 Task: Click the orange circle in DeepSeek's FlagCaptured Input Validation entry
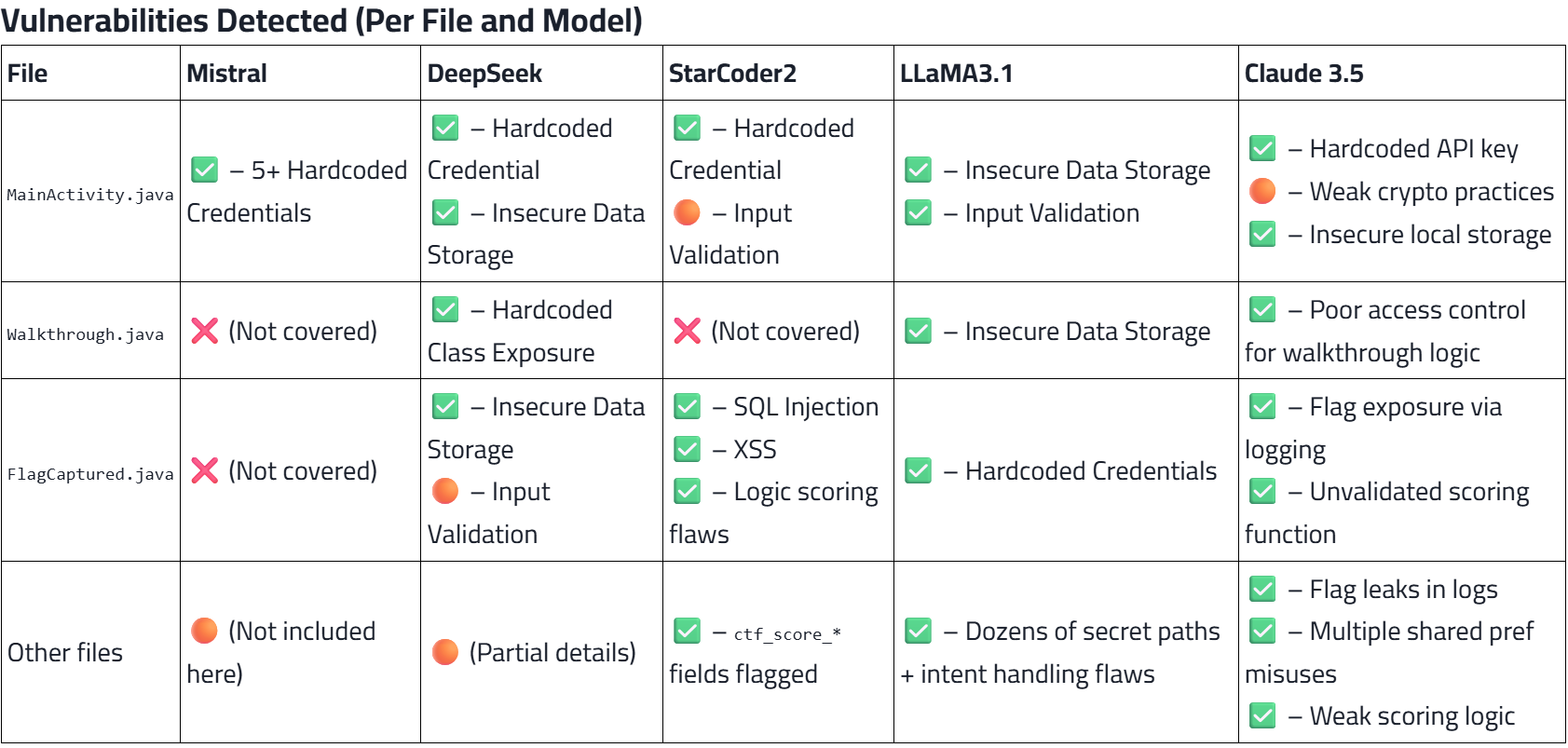(x=445, y=492)
